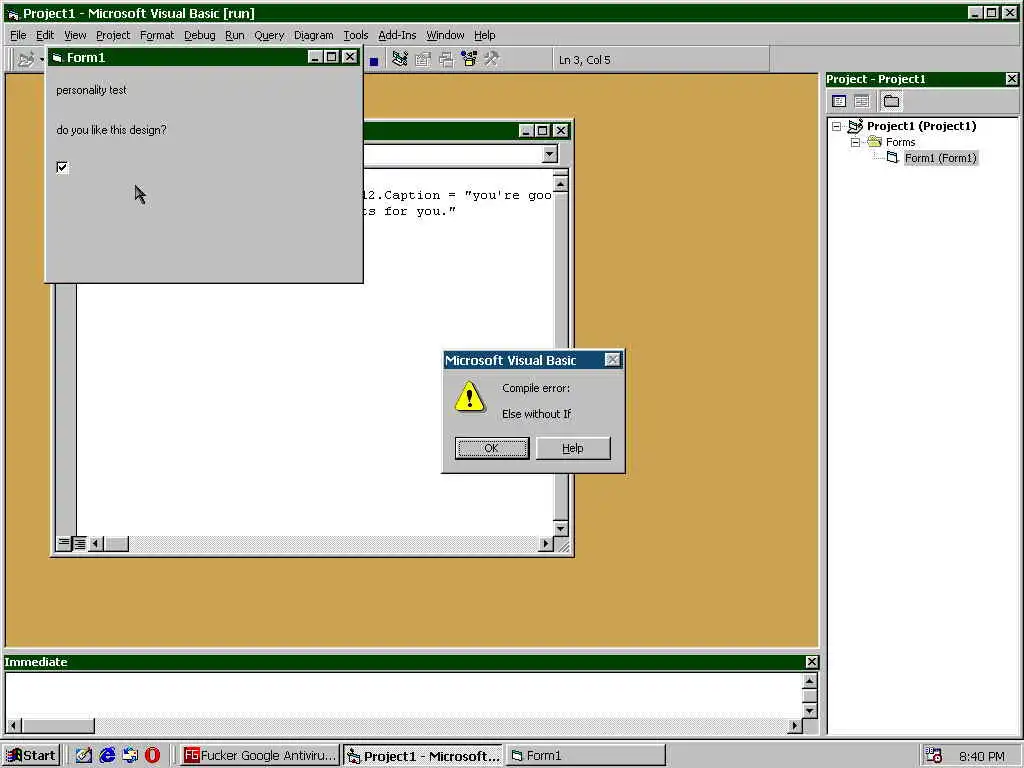Select Form1 (Form1) in the project tree

point(940,158)
